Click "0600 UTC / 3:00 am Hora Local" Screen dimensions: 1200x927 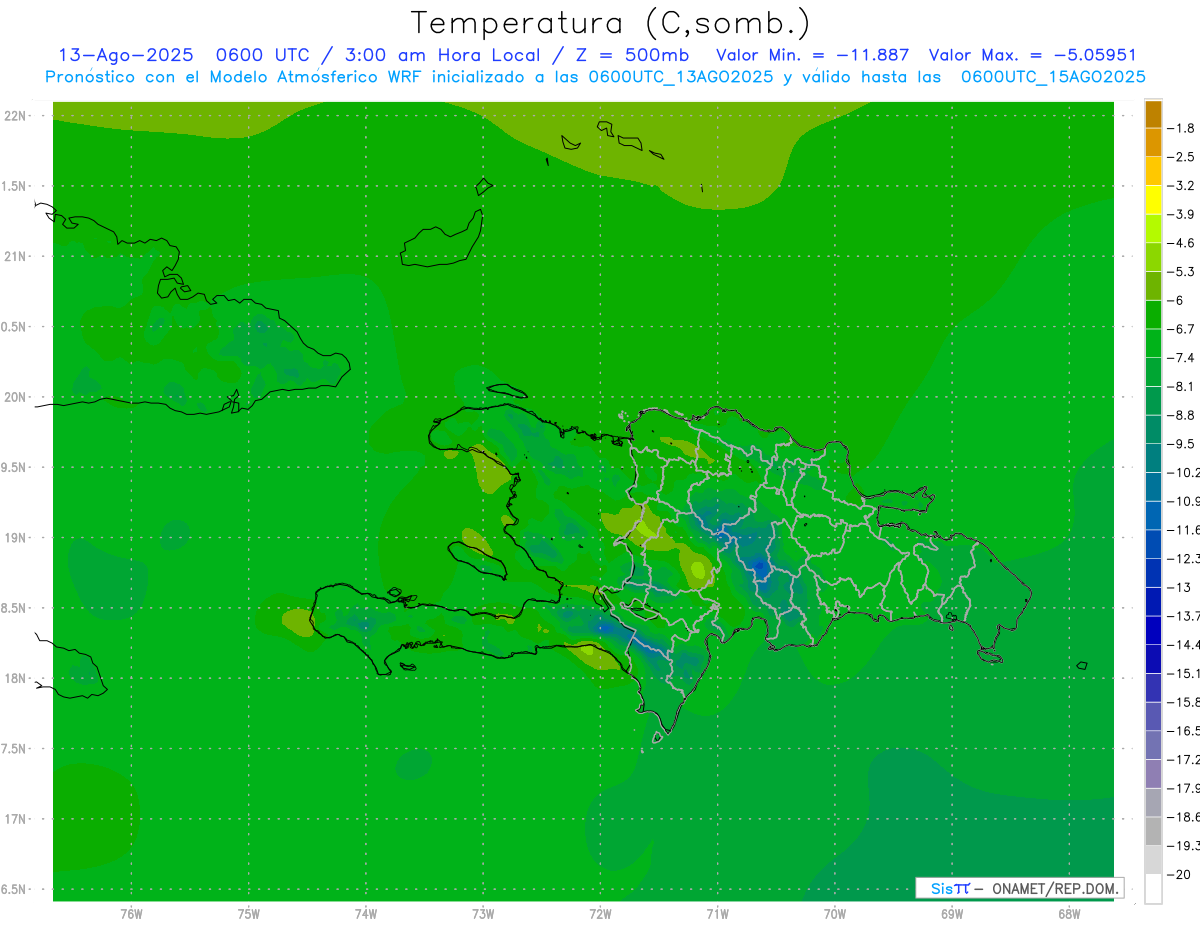pyautogui.click(x=377, y=55)
